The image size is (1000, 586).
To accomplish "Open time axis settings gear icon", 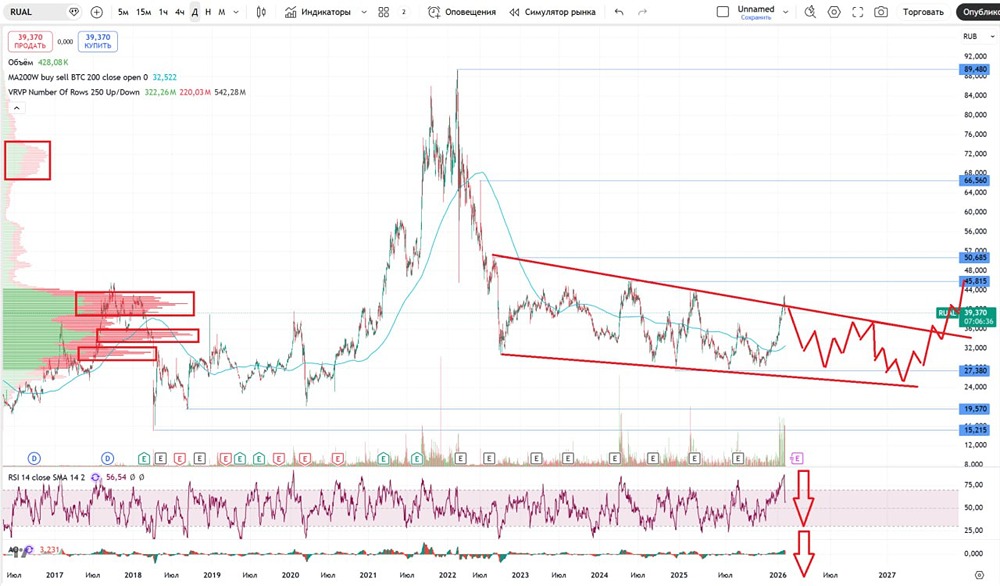I will click(980, 575).
